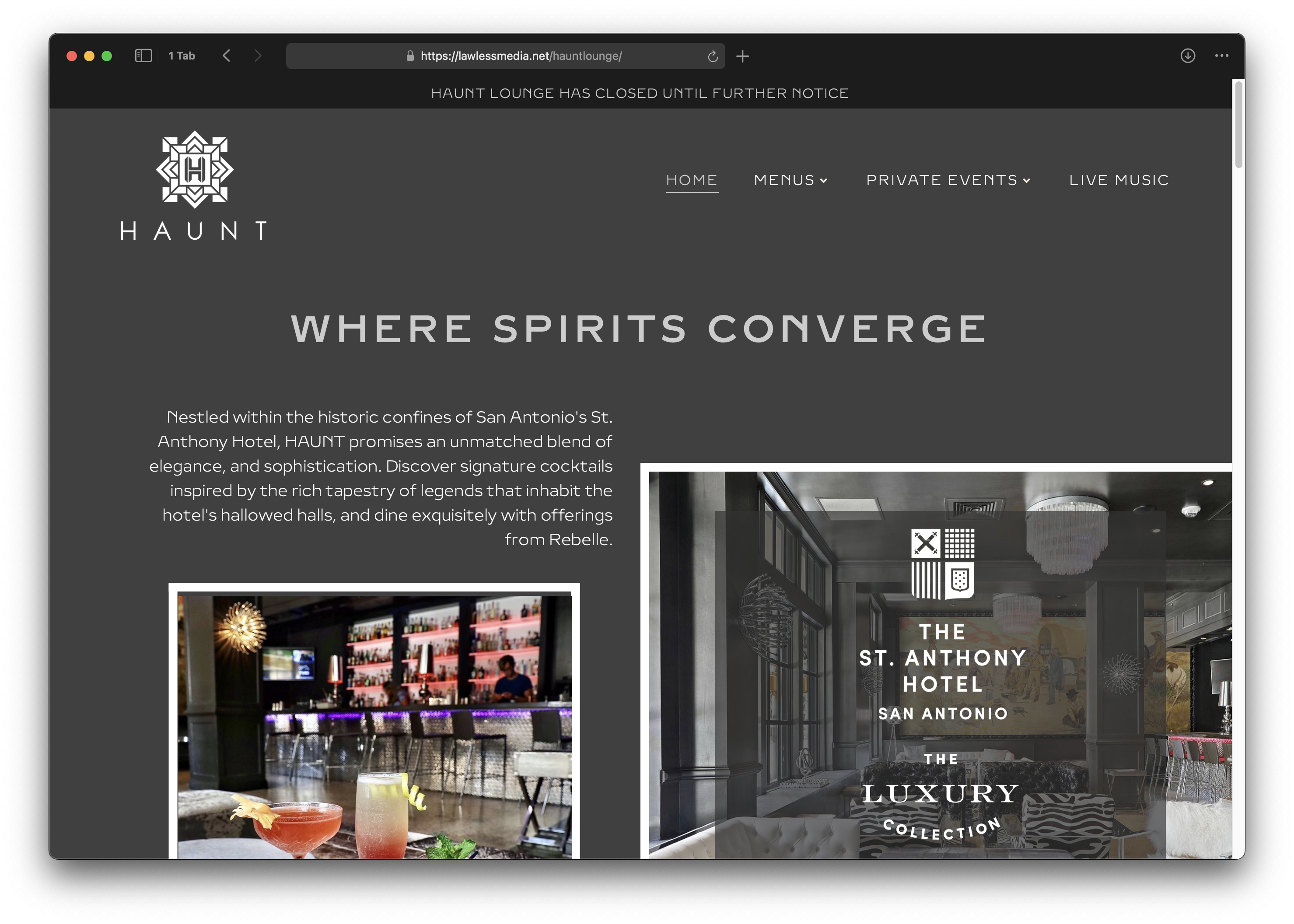Select the Home navigation item
Image resolution: width=1294 pixels, height=924 pixels.
pos(692,180)
